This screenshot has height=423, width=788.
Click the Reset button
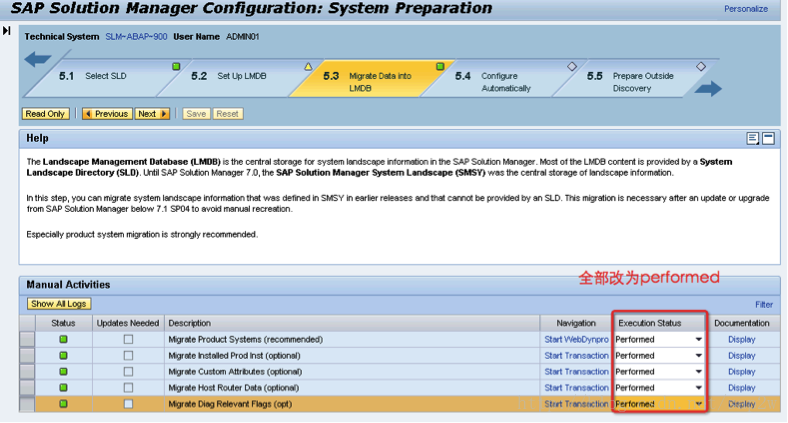[228, 114]
